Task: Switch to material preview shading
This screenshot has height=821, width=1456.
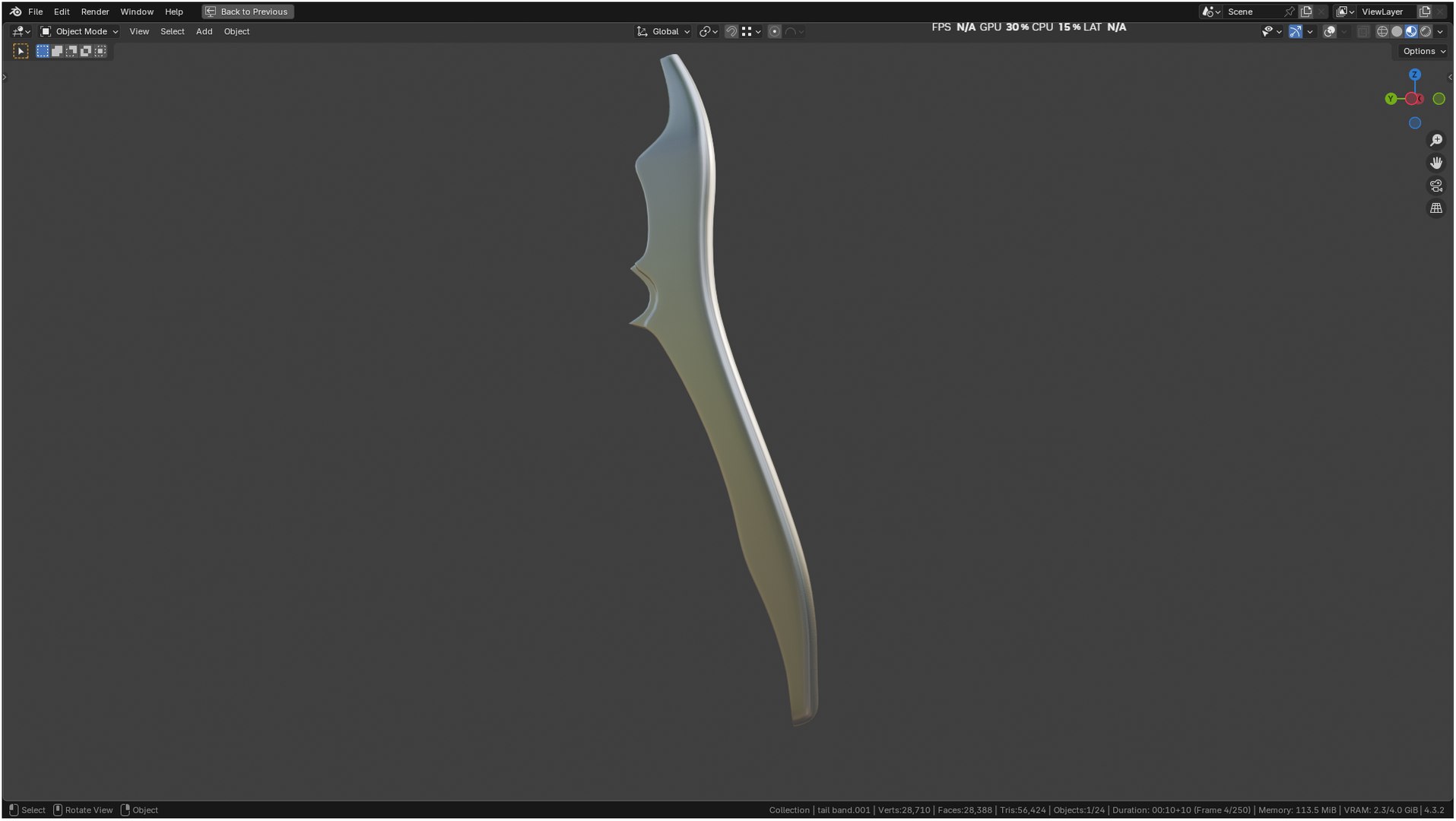Action: pos(1411,31)
